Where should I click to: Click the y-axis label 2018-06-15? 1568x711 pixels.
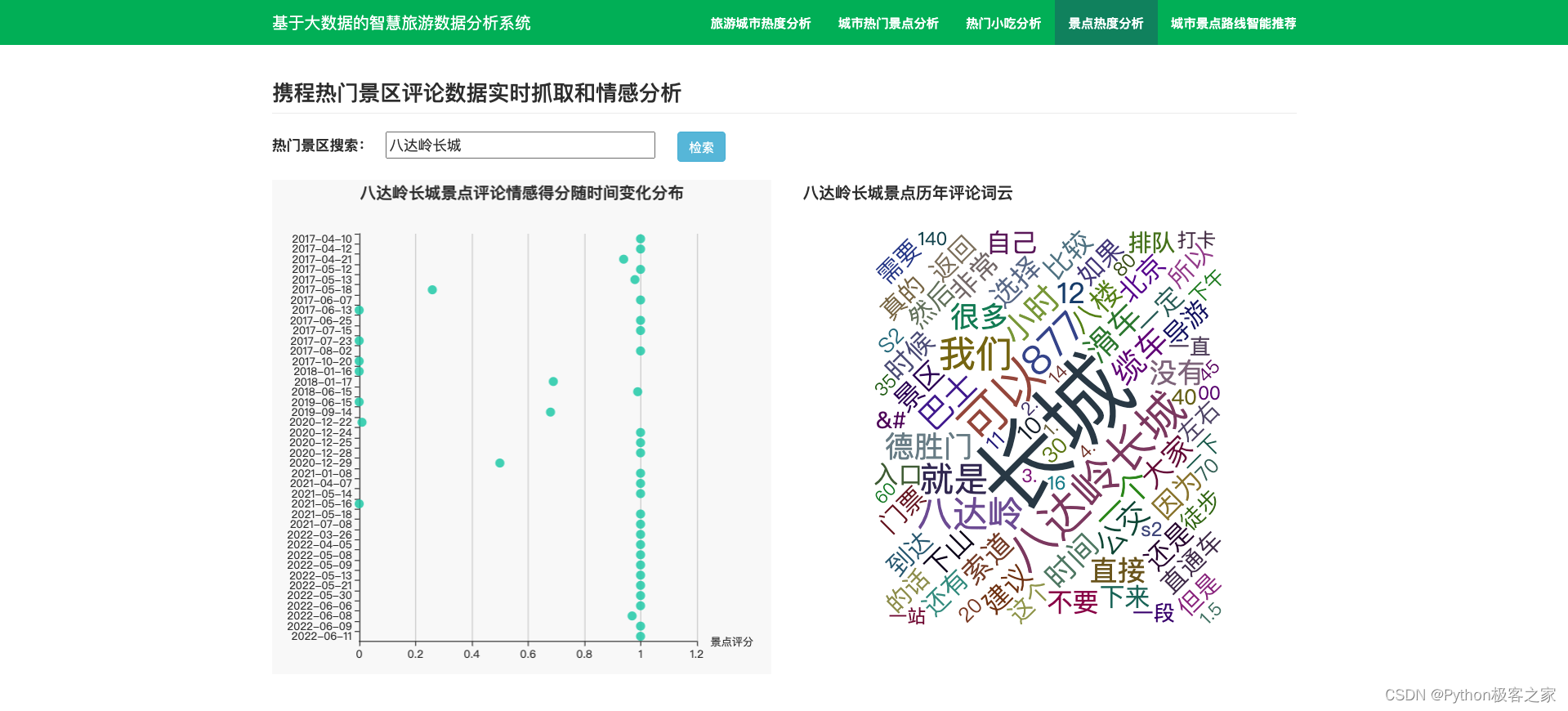click(321, 392)
